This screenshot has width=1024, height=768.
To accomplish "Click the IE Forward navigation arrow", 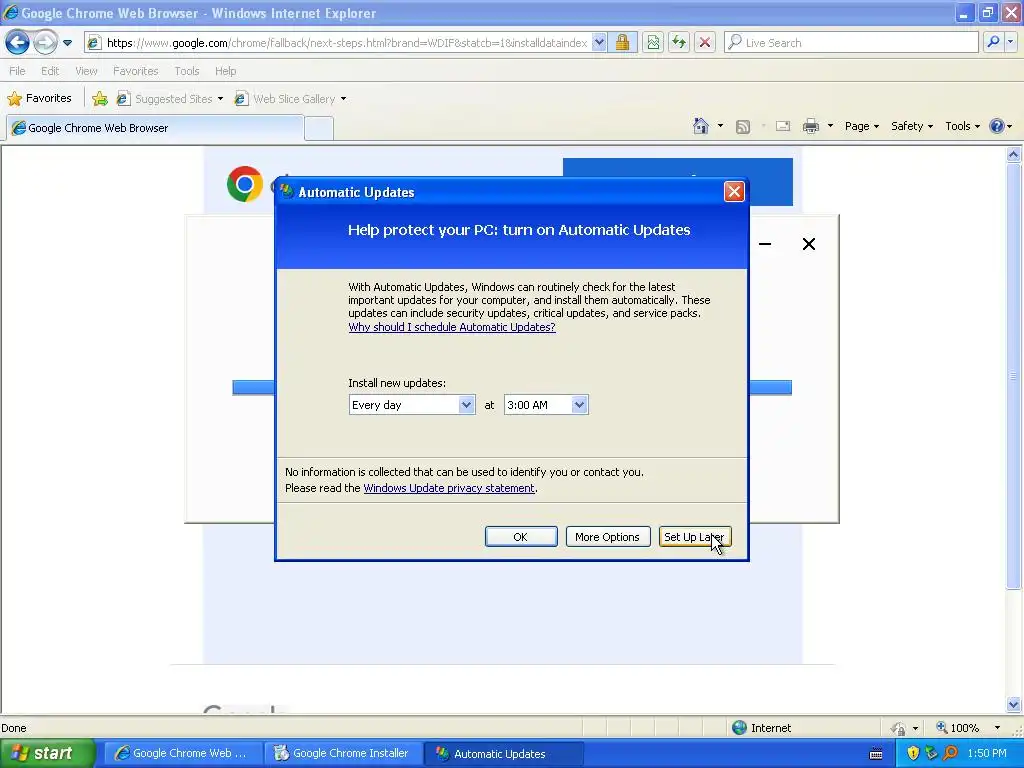I will point(45,43).
